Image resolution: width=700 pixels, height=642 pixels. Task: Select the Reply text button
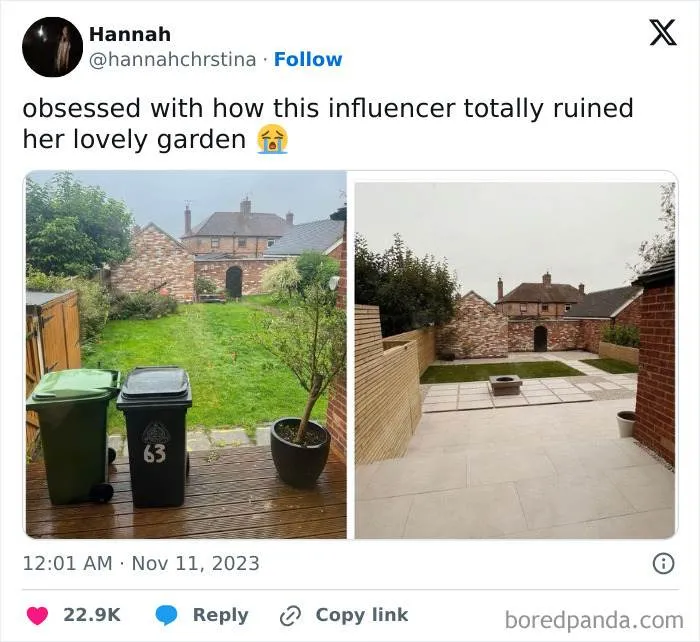point(221,615)
